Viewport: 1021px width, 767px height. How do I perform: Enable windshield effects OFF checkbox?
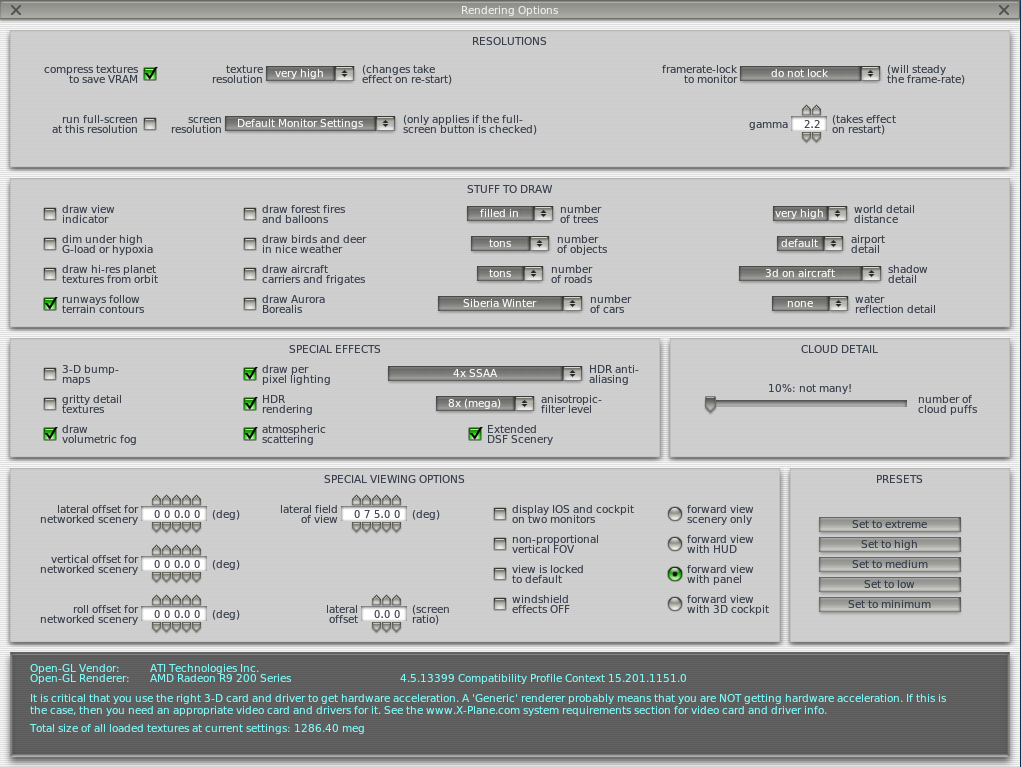coord(500,604)
